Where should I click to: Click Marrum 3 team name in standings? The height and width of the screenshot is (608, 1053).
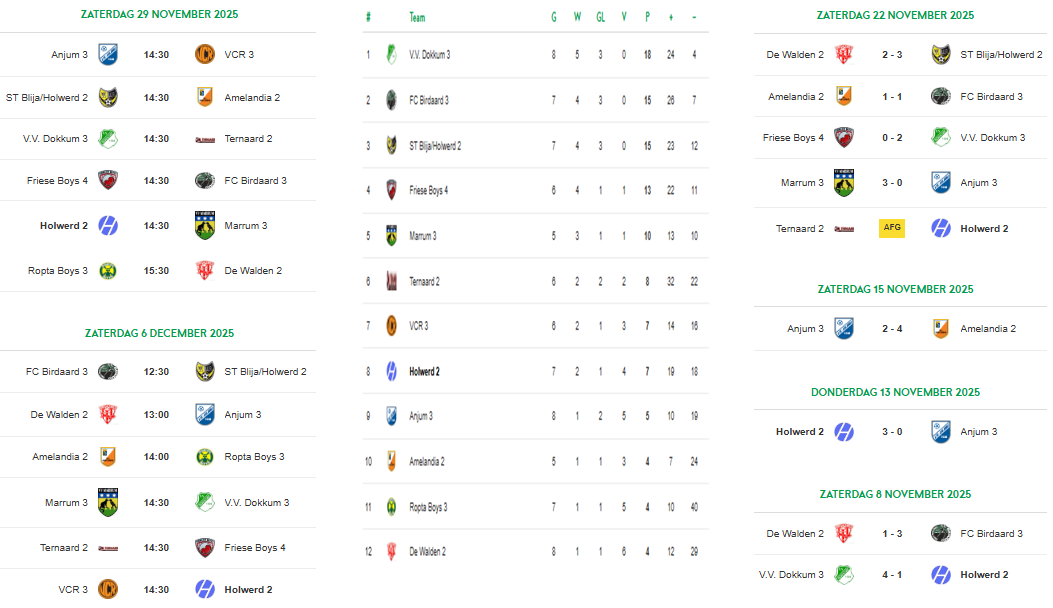click(423, 236)
